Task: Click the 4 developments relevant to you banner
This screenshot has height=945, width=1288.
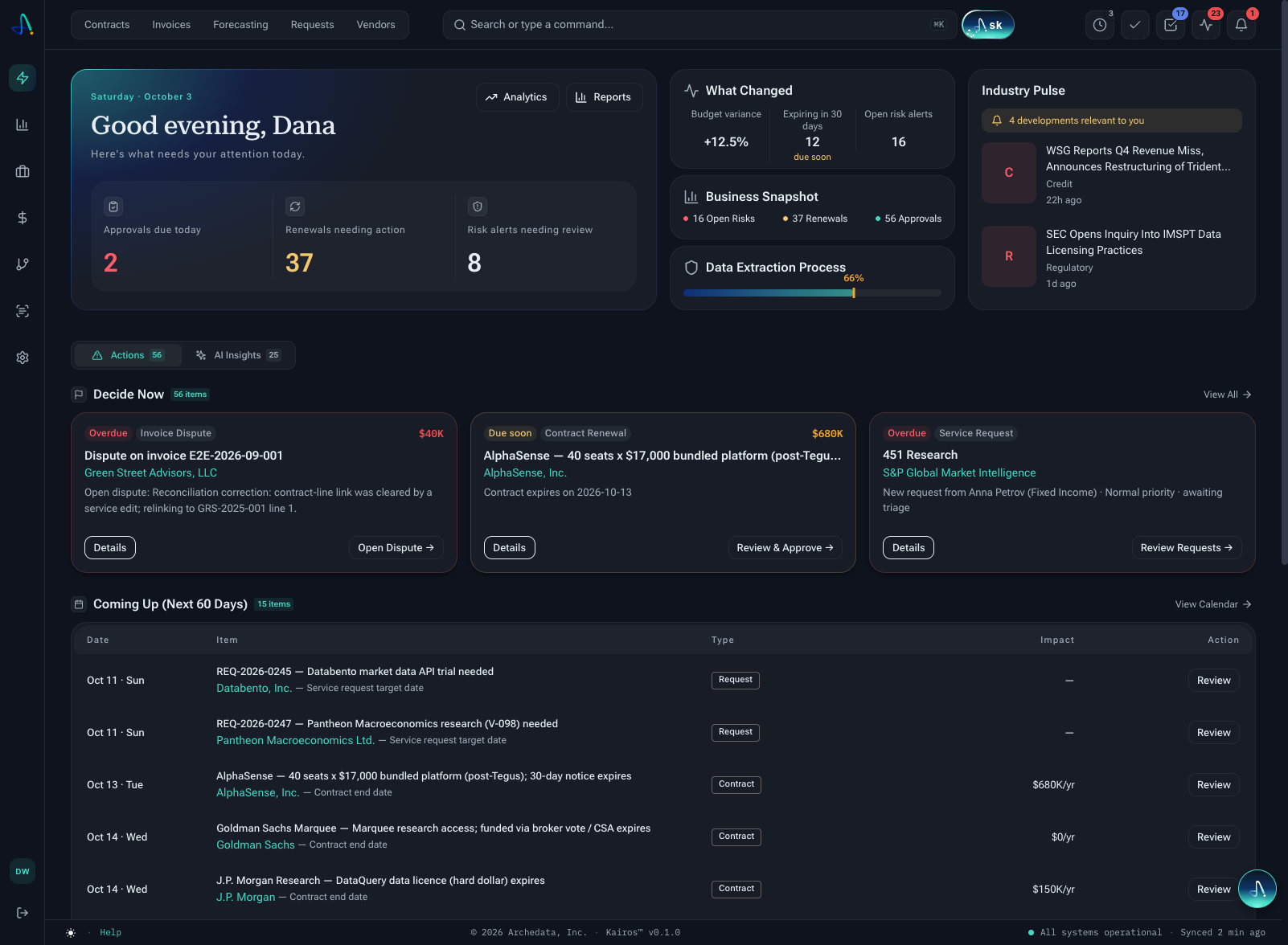Action: click(1112, 121)
